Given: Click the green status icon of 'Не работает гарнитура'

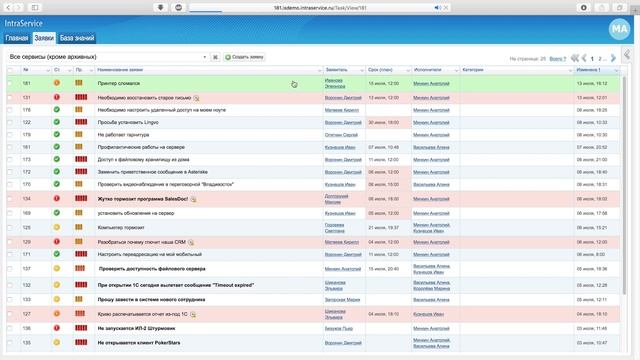Looking at the screenshot, I should coord(57,134).
